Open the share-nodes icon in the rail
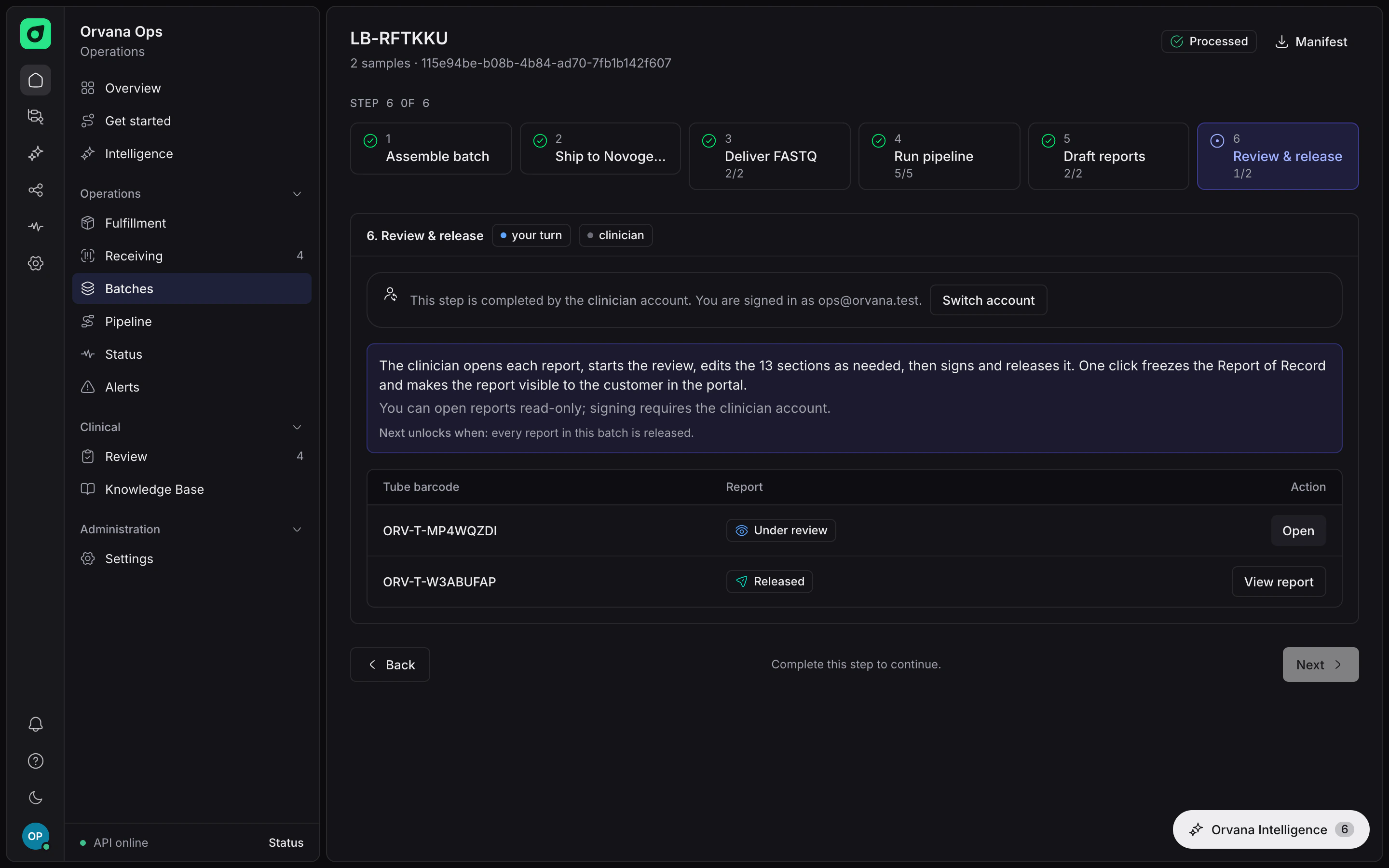Screen dimensions: 1389x868 (36, 190)
